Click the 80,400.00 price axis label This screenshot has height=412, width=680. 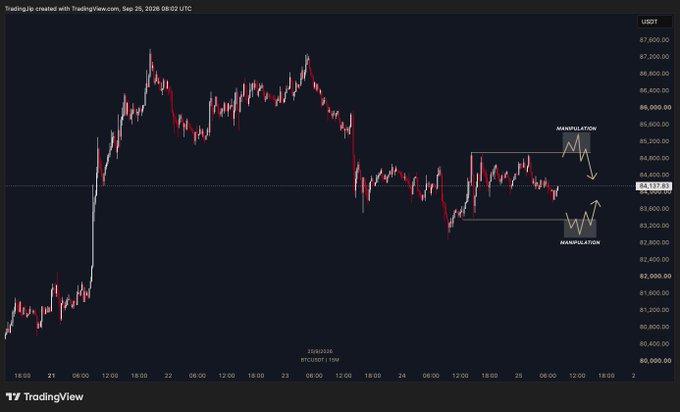coord(654,344)
